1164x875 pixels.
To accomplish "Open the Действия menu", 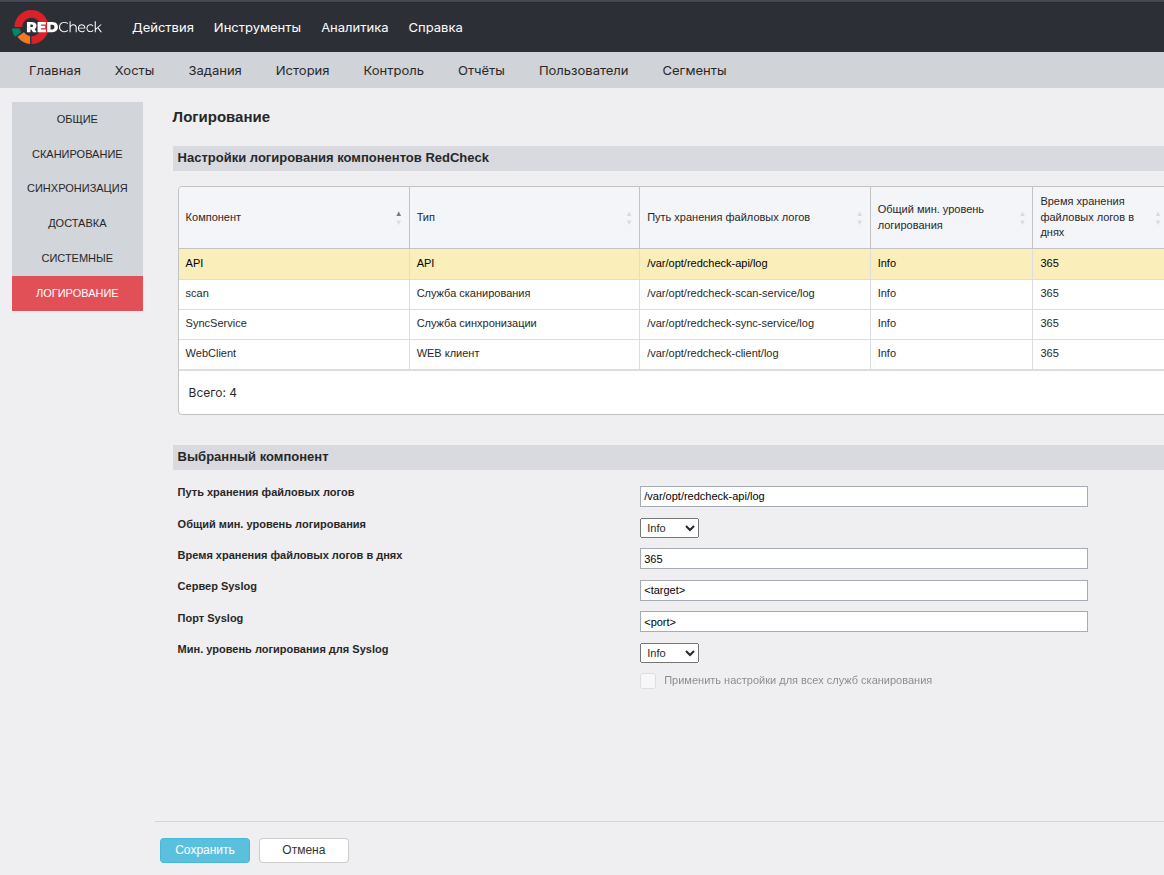I will pyautogui.click(x=163, y=27).
